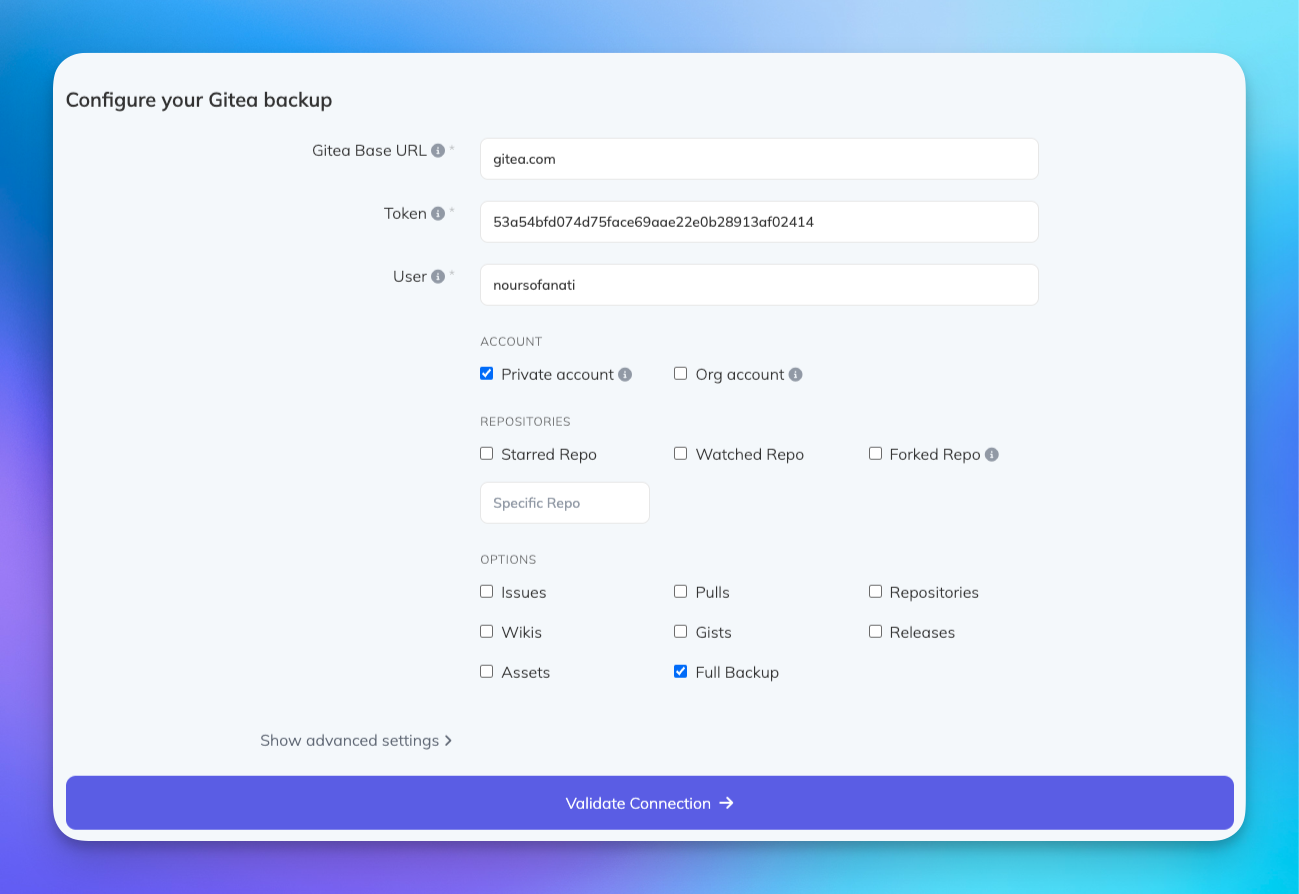This screenshot has width=1299, height=894.
Task: Click the chevron after Show advanced settings
Action: [450, 740]
